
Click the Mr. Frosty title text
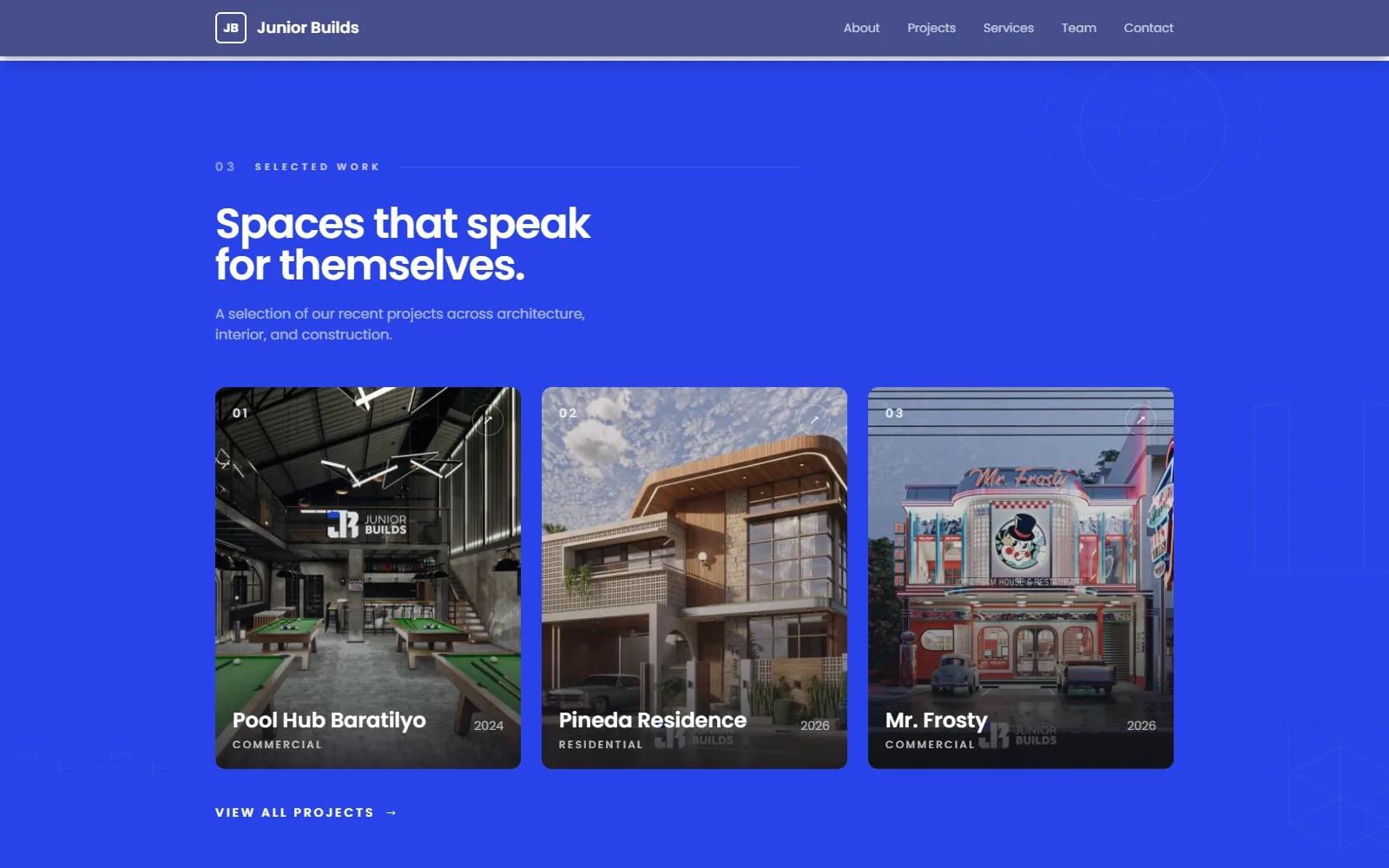pos(936,720)
